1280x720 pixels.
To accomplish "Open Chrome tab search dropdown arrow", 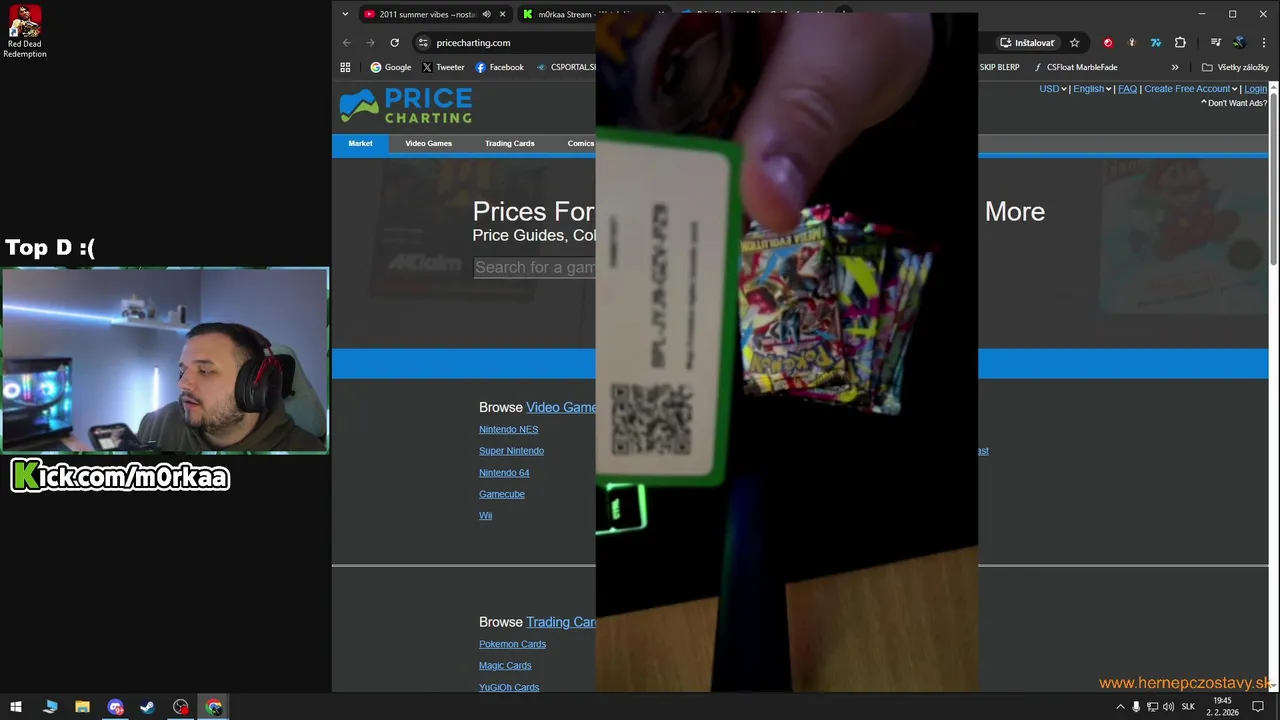I will pyautogui.click(x=345, y=14).
